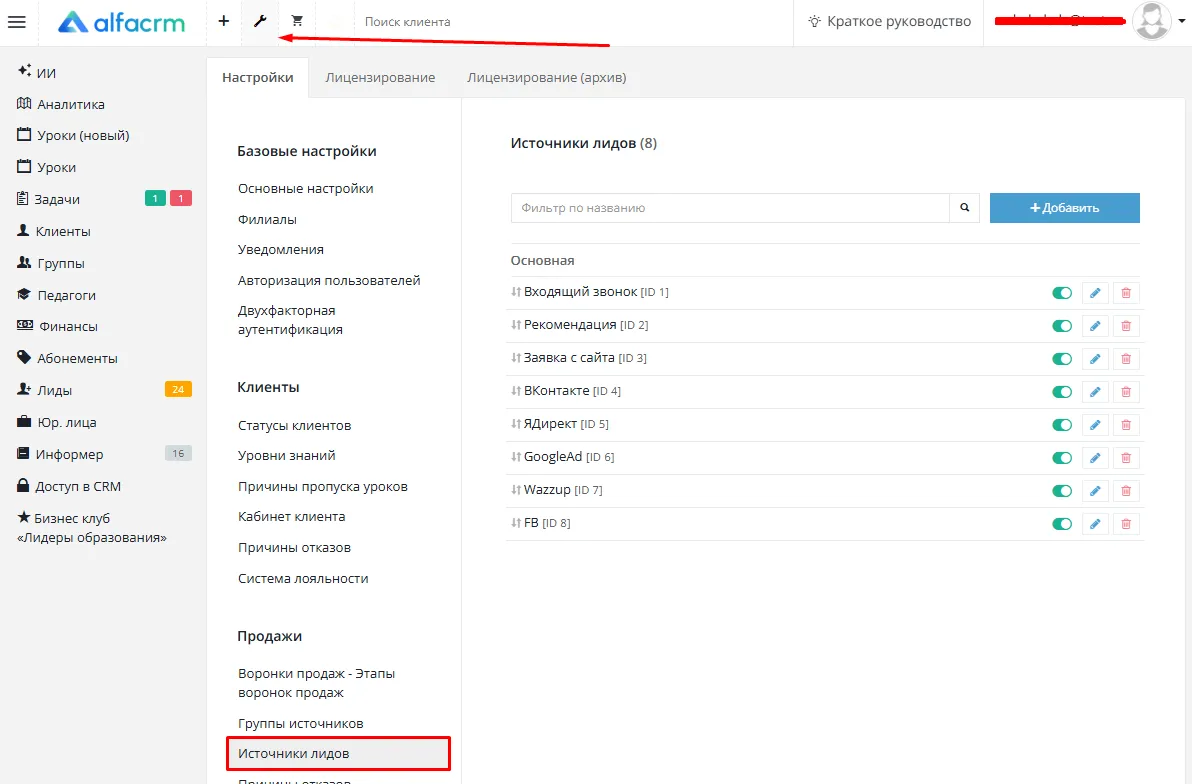Viewport: 1192px width, 784px height.
Task: Open Группы источников settings
Action: click(x=300, y=723)
